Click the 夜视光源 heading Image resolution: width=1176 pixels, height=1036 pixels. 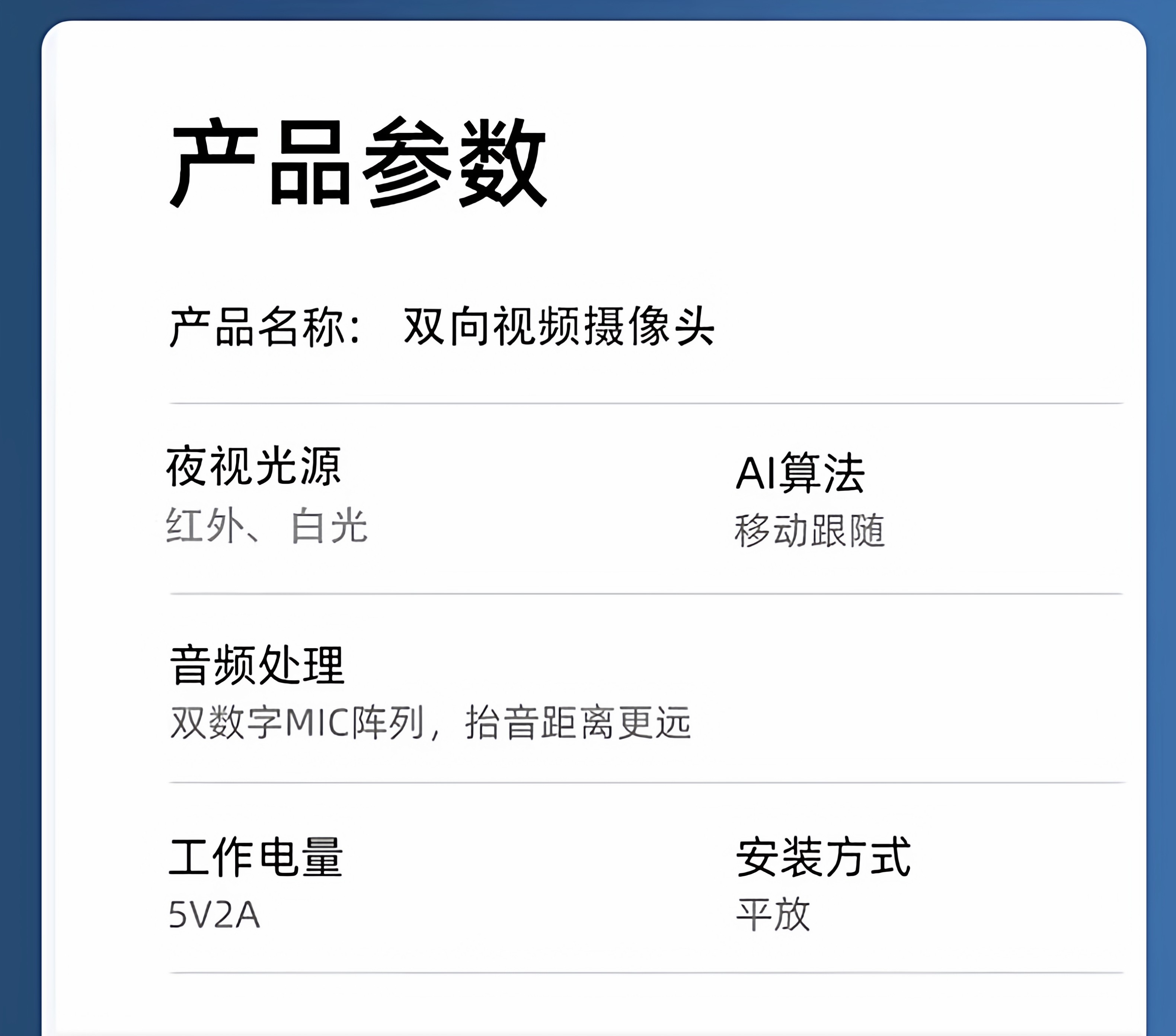point(254,467)
